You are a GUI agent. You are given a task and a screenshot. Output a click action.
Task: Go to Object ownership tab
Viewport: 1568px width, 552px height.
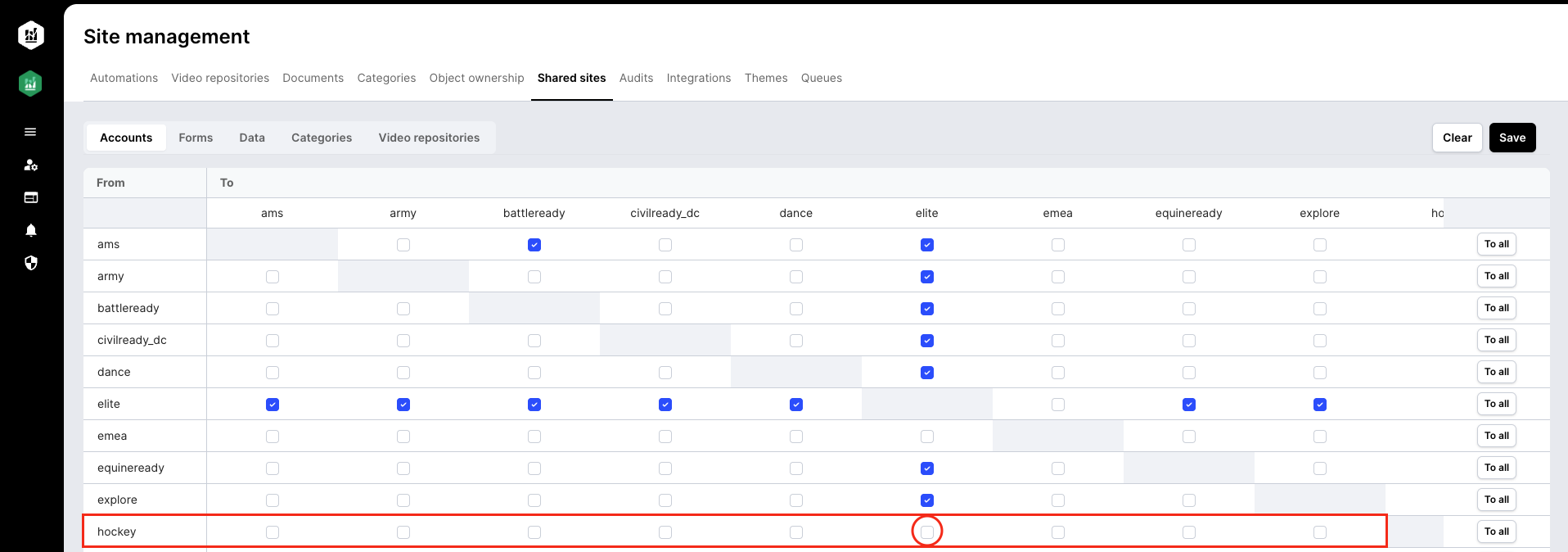click(x=476, y=78)
